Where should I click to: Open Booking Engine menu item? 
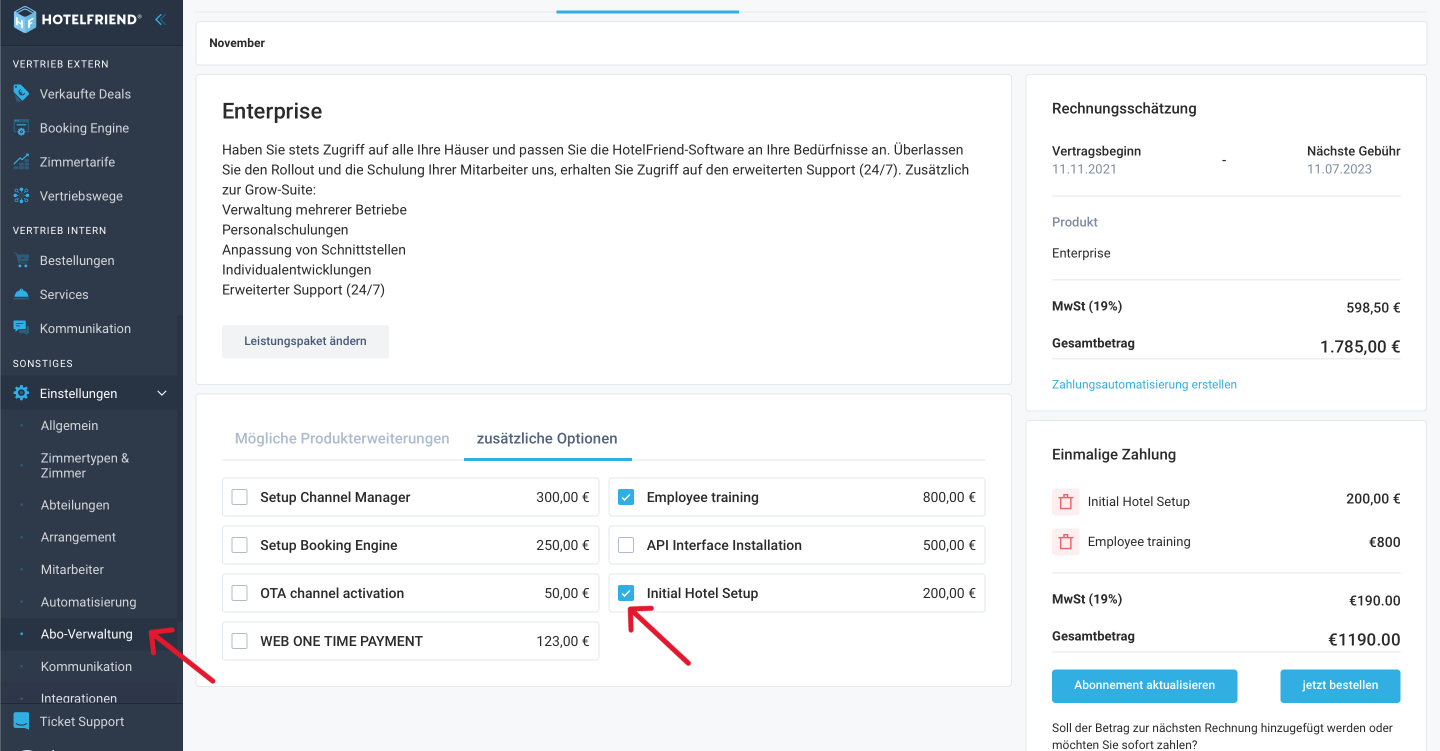[x=84, y=128]
